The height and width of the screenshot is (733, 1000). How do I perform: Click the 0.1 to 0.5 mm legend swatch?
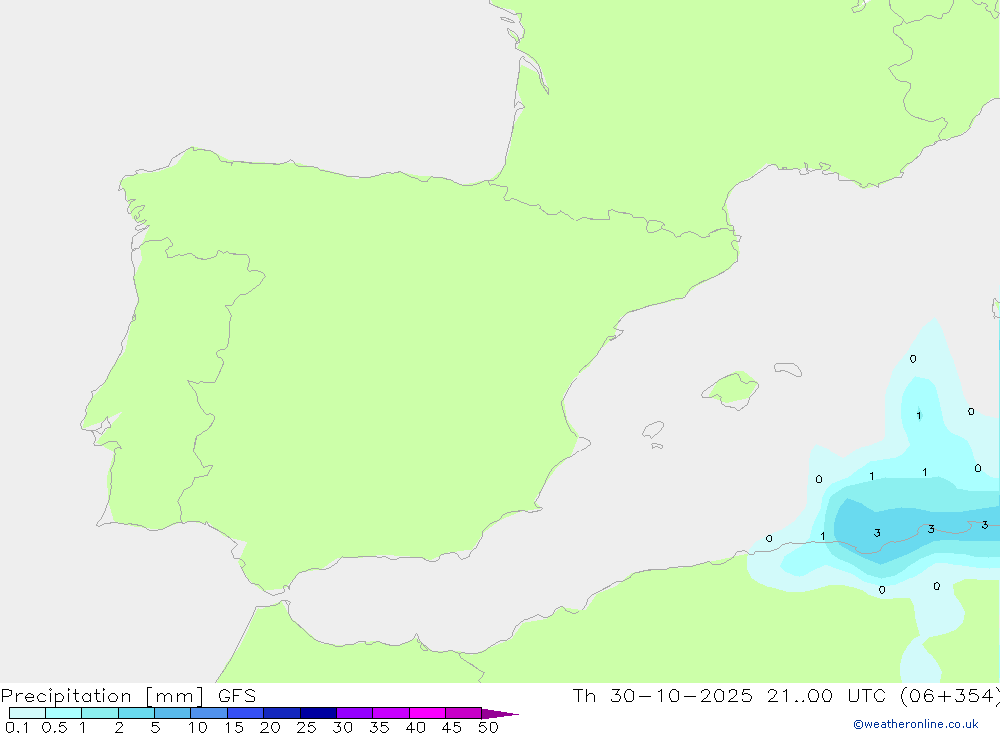coord(27,713)
